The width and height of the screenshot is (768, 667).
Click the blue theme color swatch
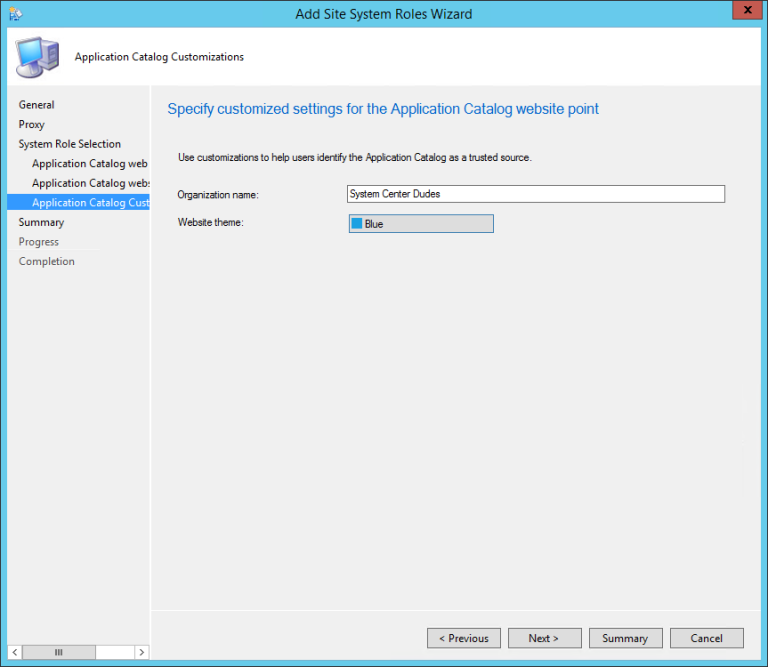click(357, 224)
